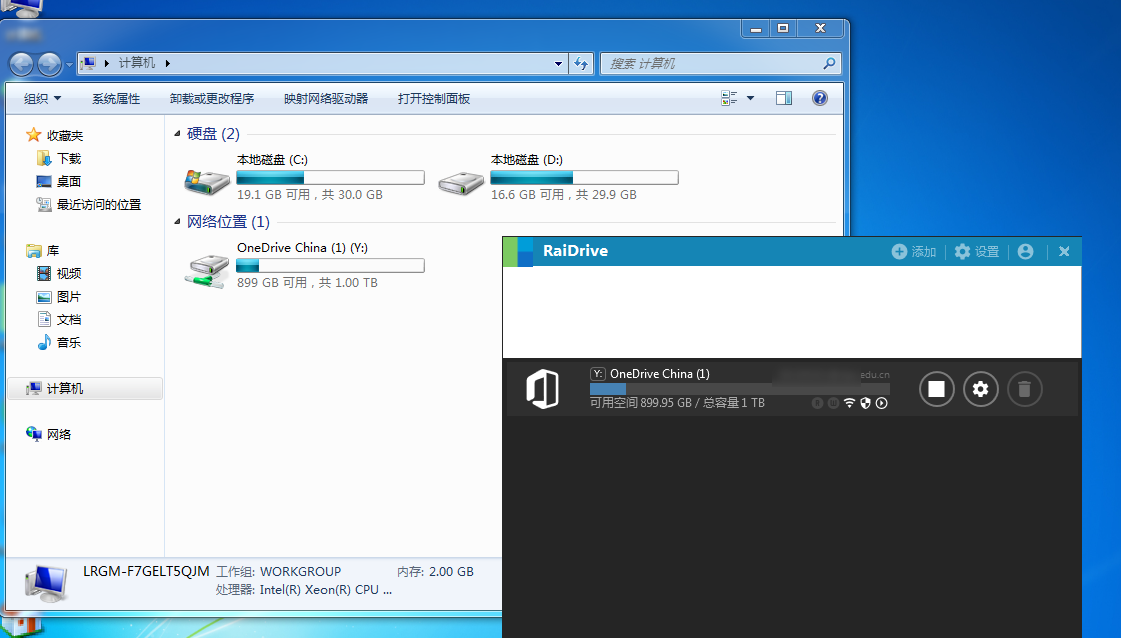Select 图片 library in the navigation pane
This screenshot has height=638, width=1121.
(x=69, y=296)
